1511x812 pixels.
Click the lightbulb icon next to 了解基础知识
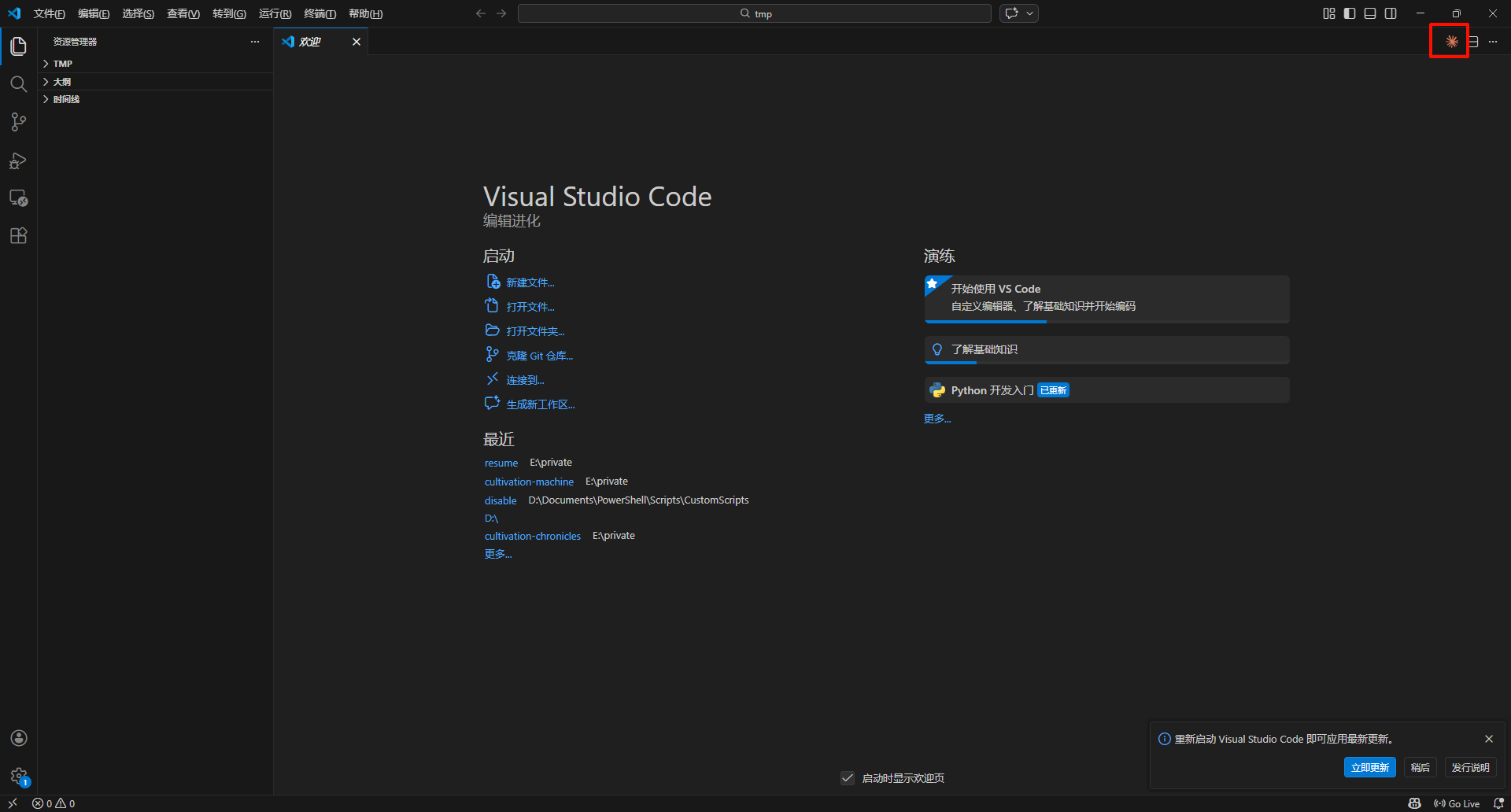[x=937, y=349]
